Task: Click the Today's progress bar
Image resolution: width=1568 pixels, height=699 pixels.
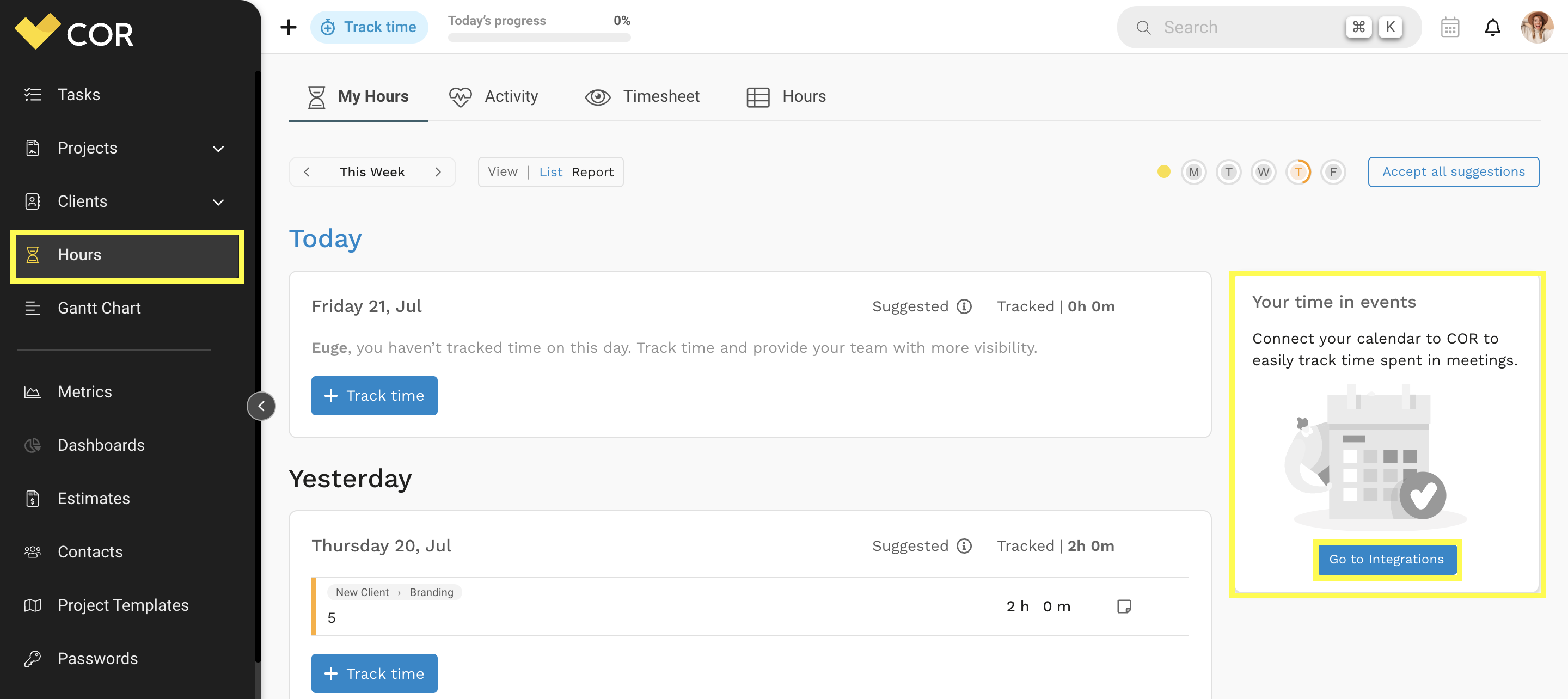Action: pos(538,38)
